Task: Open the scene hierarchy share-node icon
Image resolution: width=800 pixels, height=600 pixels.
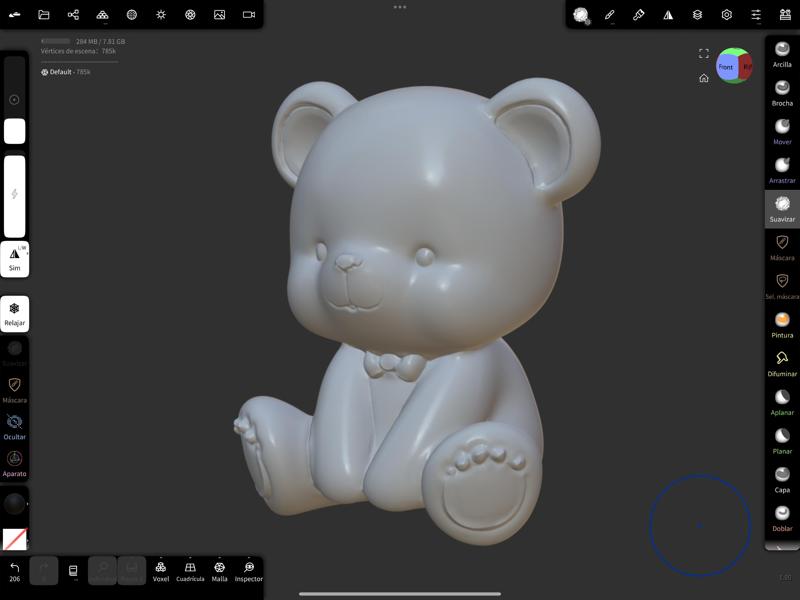Action: click(73, 15)
